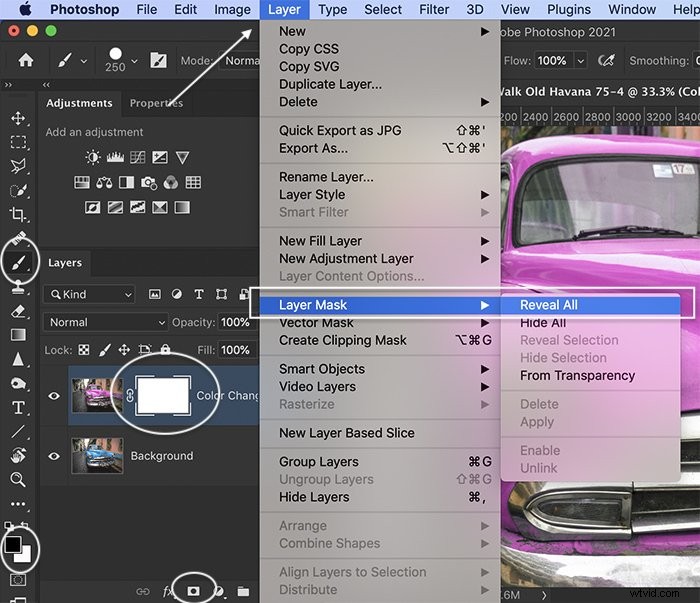The height and width of the screenshot is (603, 700).
Task: Toggle filter for type layers
Action: pyautogui.click(x=199, y=294)
